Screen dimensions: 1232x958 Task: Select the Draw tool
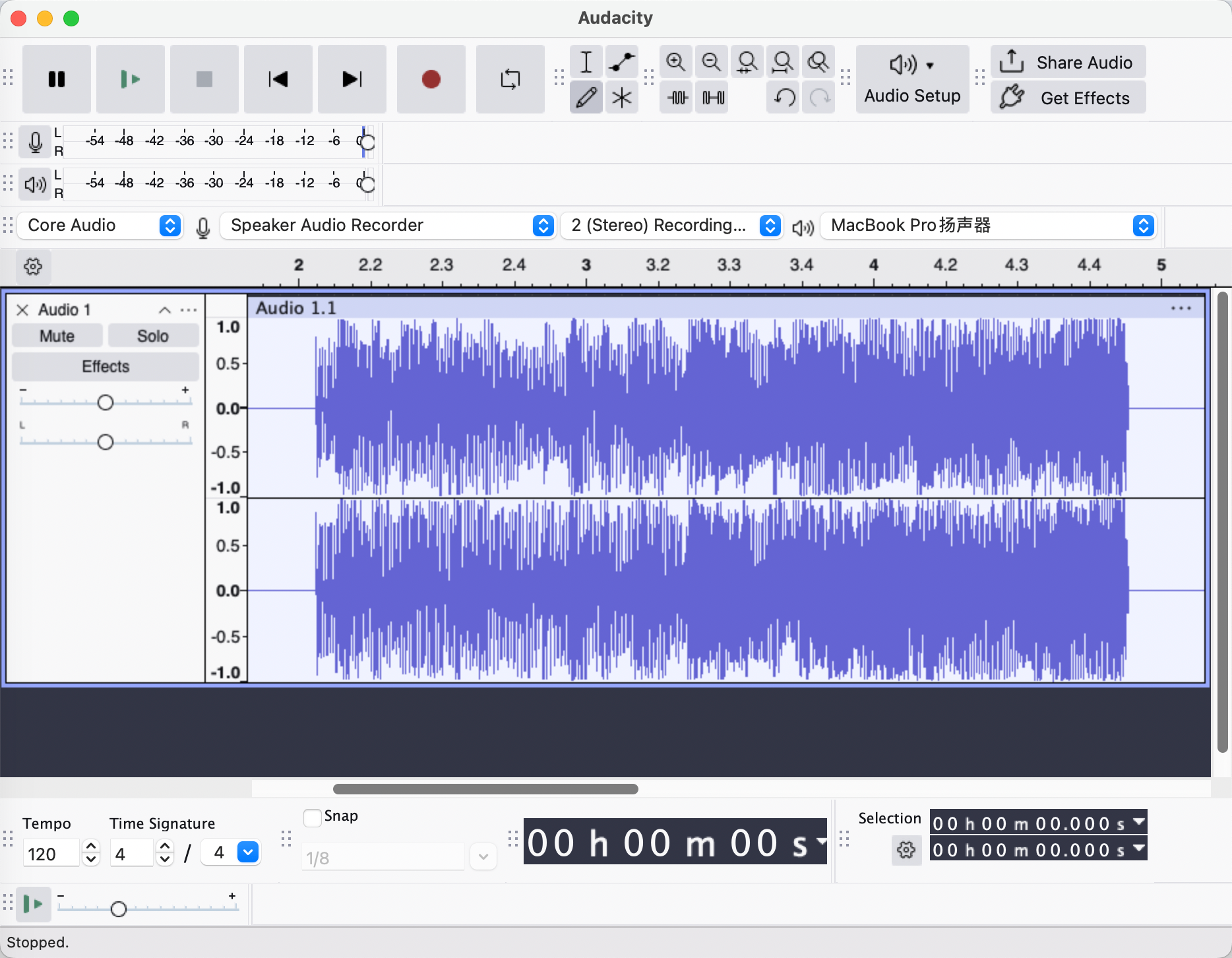586,97
